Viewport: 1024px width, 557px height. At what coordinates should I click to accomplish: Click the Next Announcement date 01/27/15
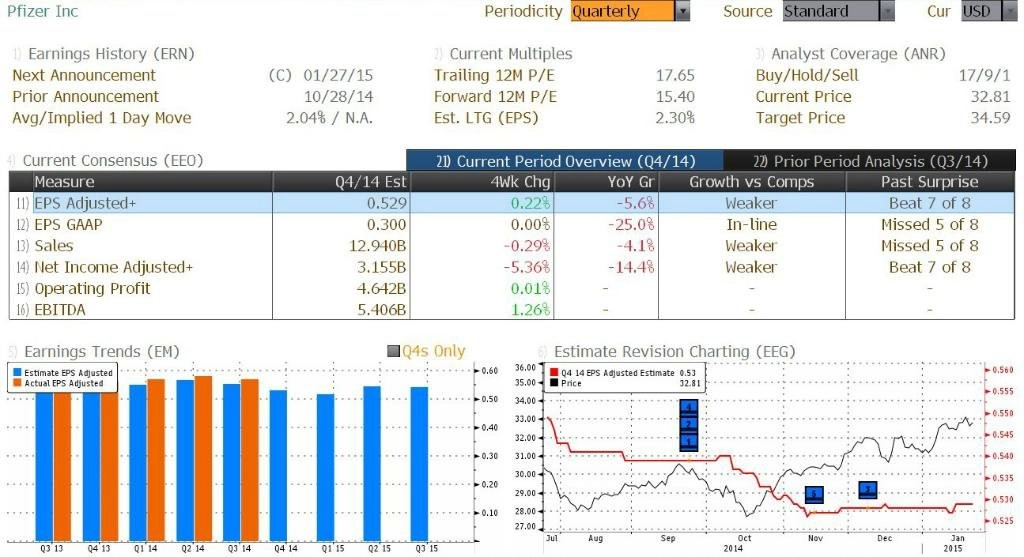point(338,75)
